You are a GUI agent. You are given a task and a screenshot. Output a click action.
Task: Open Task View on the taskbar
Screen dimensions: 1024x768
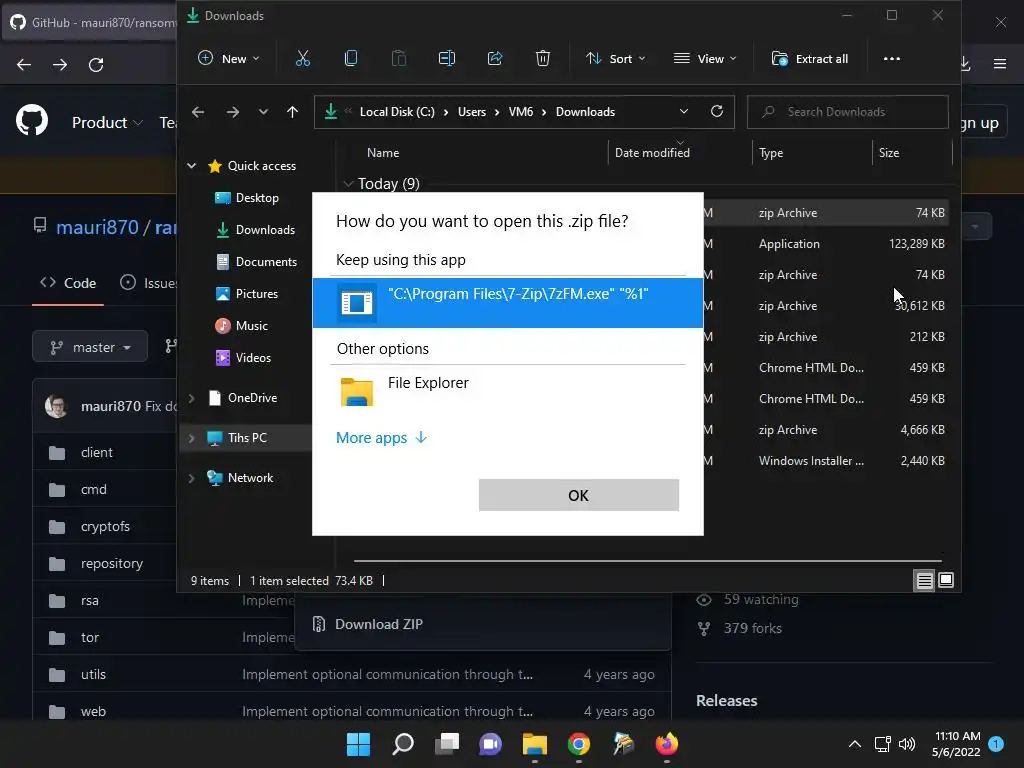tap(447, 744)
